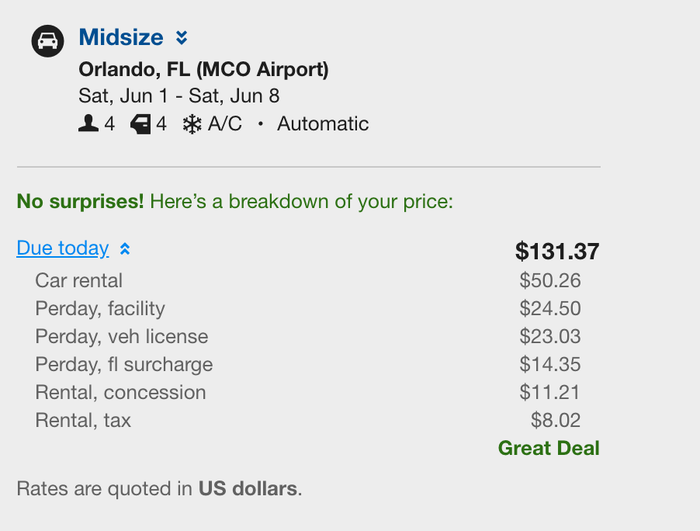Screen dimensions: 700x531
Task: Click the Great Deal label
Action: [x=549, y=448]
